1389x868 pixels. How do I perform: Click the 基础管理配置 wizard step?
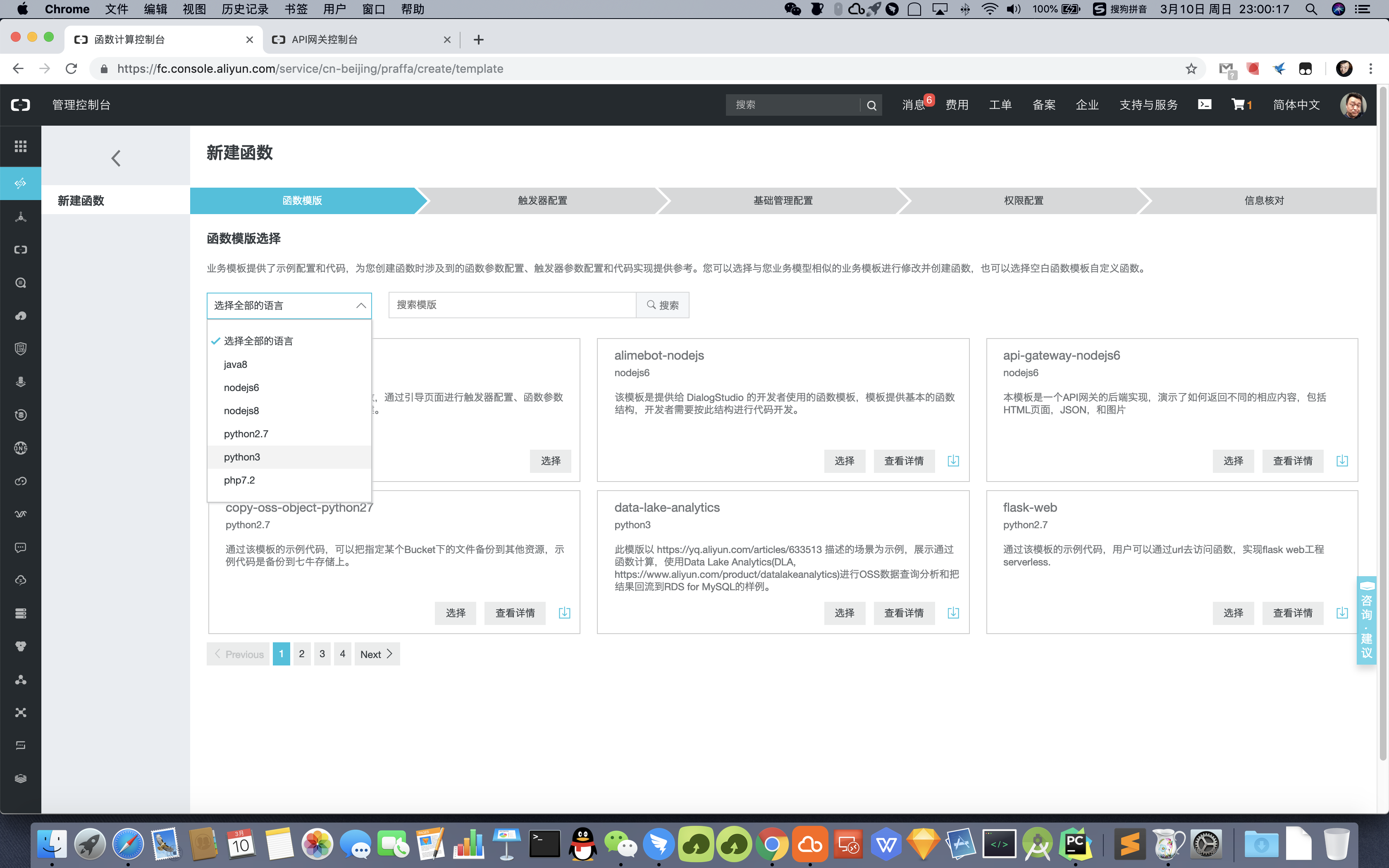[783, 200]
